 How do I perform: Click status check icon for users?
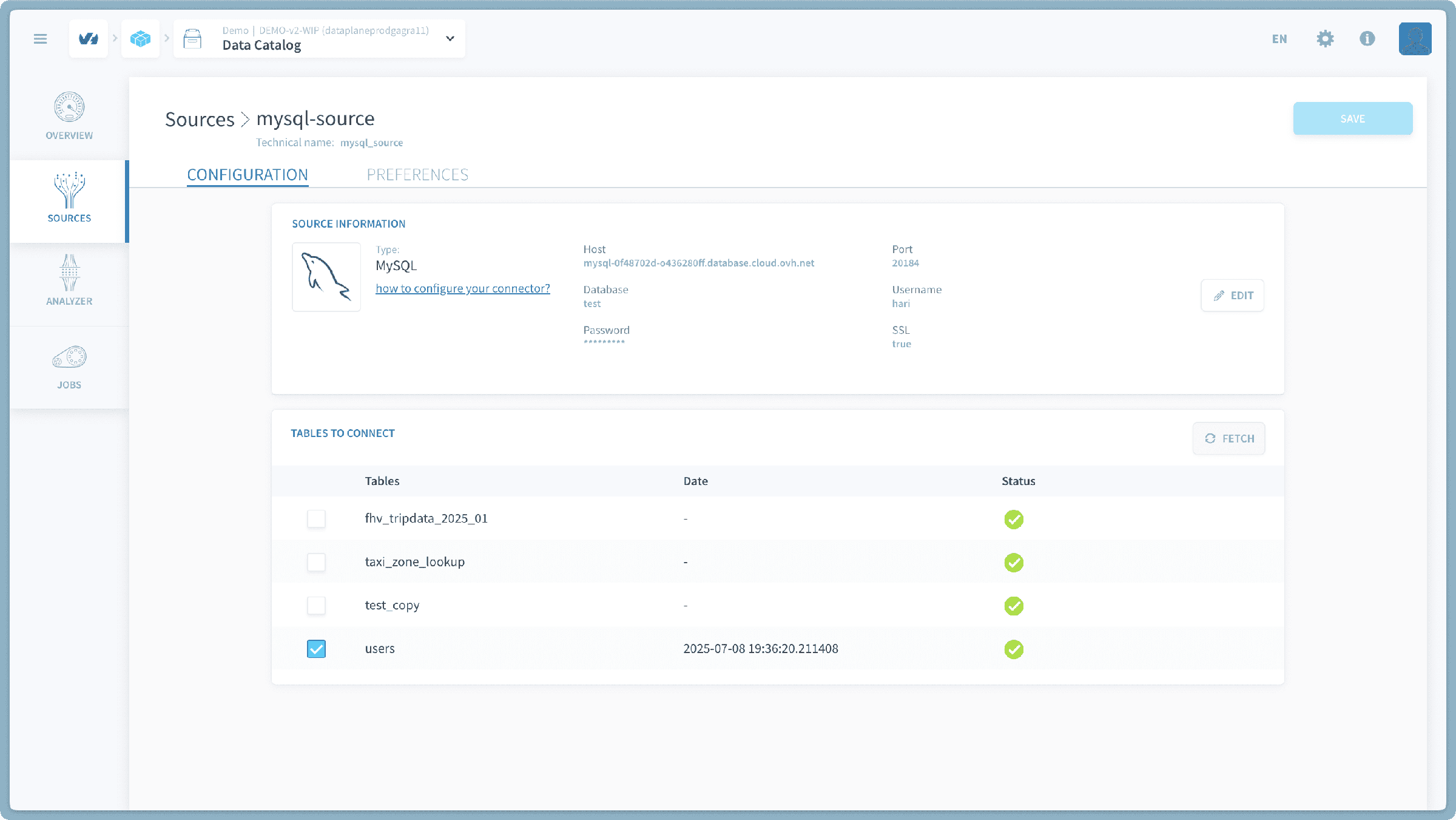[1014, 649]
